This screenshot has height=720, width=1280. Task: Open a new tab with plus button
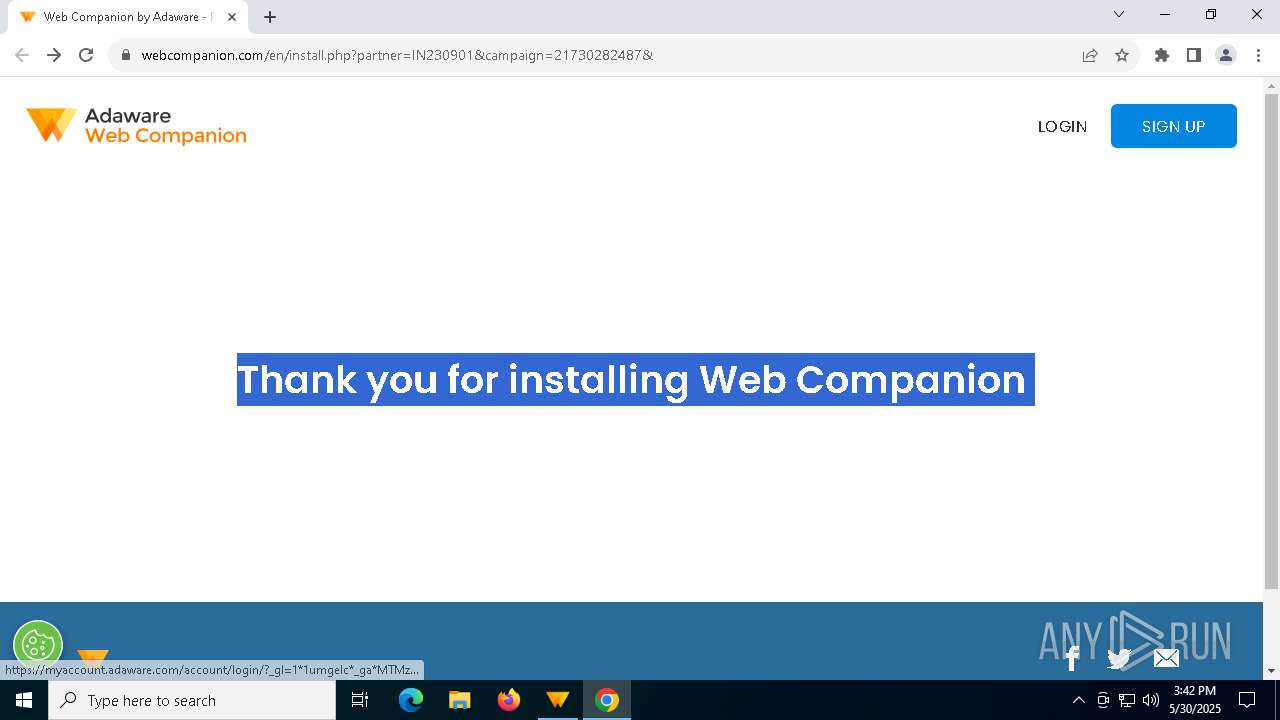click(270, 17)
